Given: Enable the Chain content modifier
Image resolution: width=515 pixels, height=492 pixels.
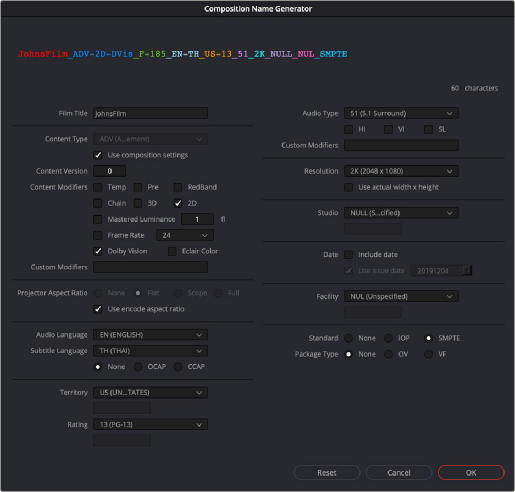Looking at the screenshot, I should coord(98,203).
